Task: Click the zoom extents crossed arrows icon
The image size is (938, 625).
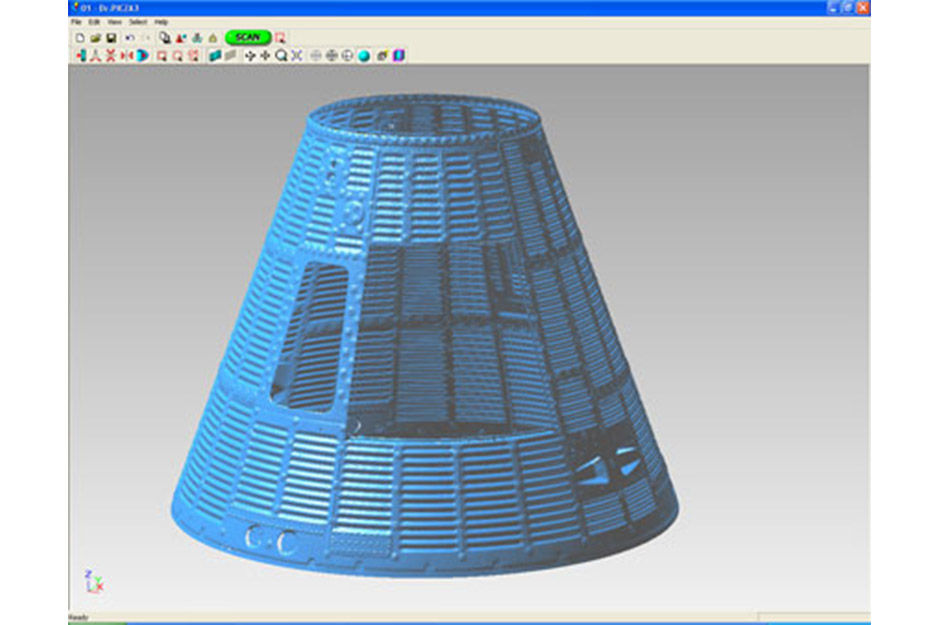Action: (x=297, y=56)
